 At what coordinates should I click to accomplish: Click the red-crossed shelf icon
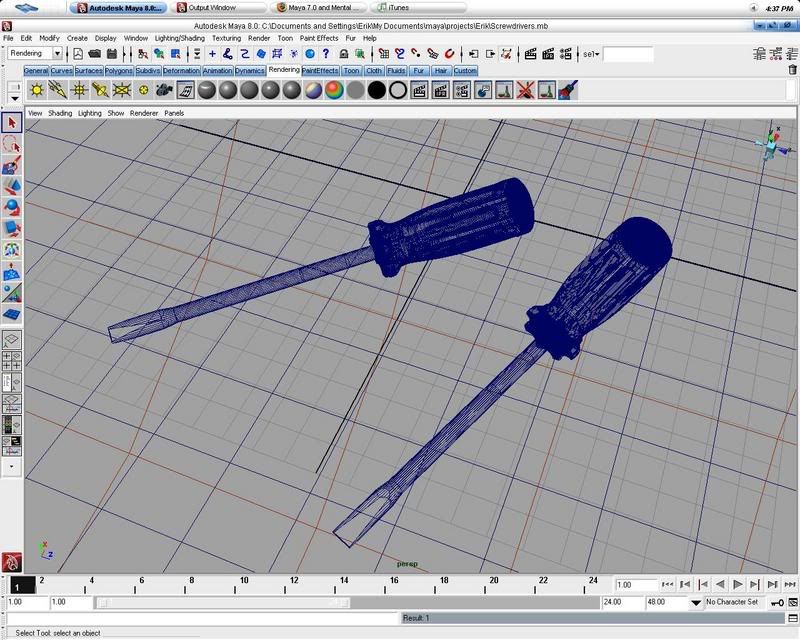[525, 90]
